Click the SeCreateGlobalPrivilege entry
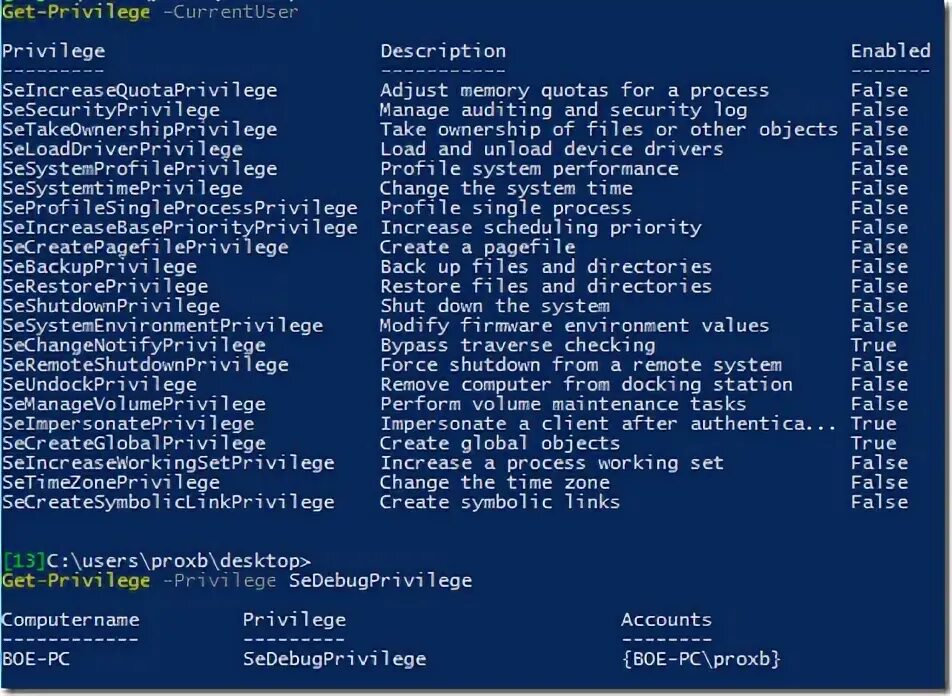This screenshot has width=952, height=696. point(134,443)
